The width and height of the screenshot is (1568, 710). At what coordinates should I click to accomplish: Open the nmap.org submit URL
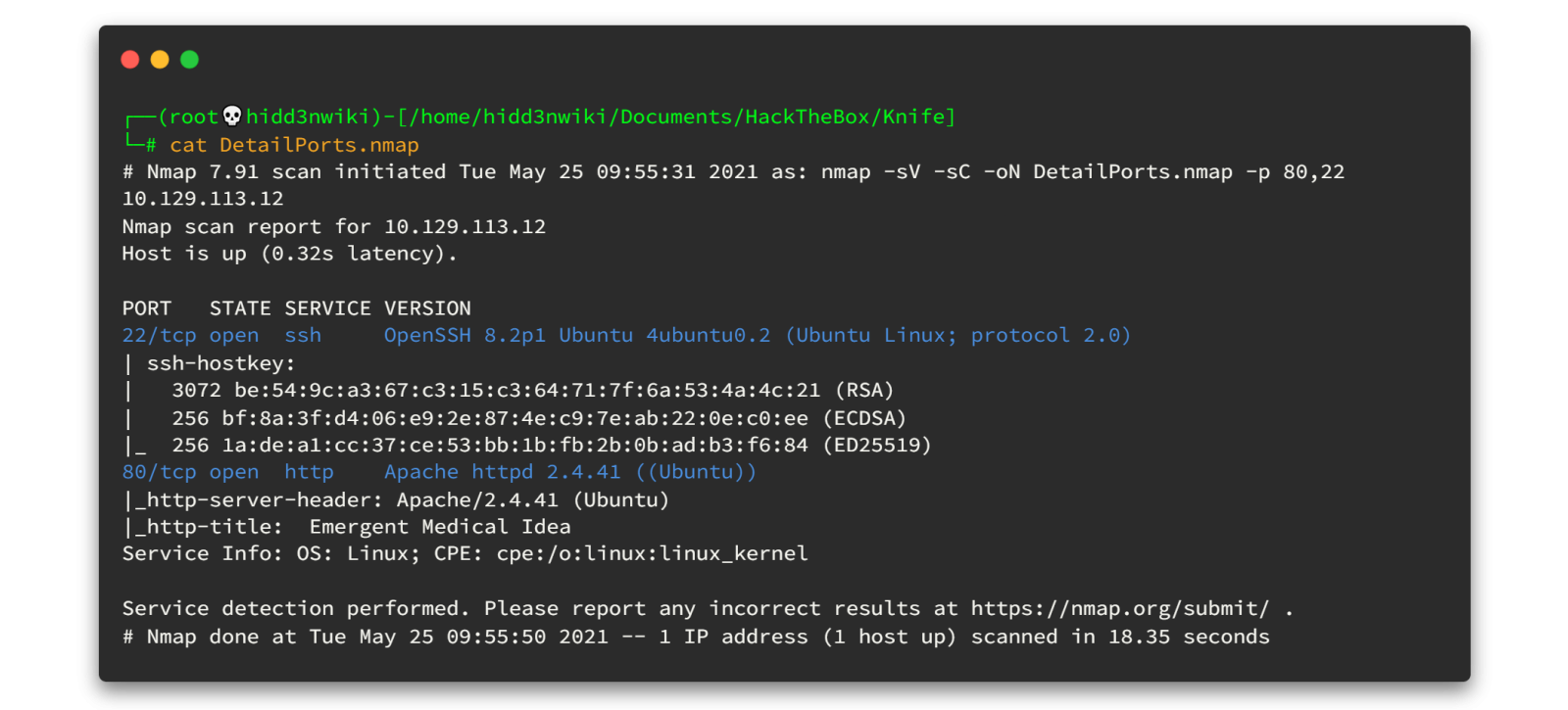coord(1119,608)
